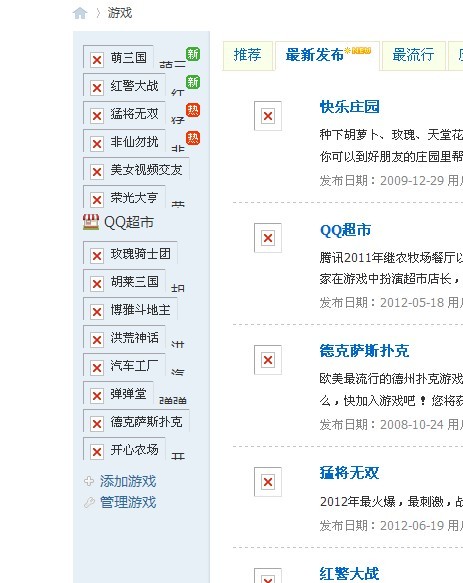Click description starting 欧美最流行的德州扑克
This screenshot has height=583, width=463.
[391, 390]
